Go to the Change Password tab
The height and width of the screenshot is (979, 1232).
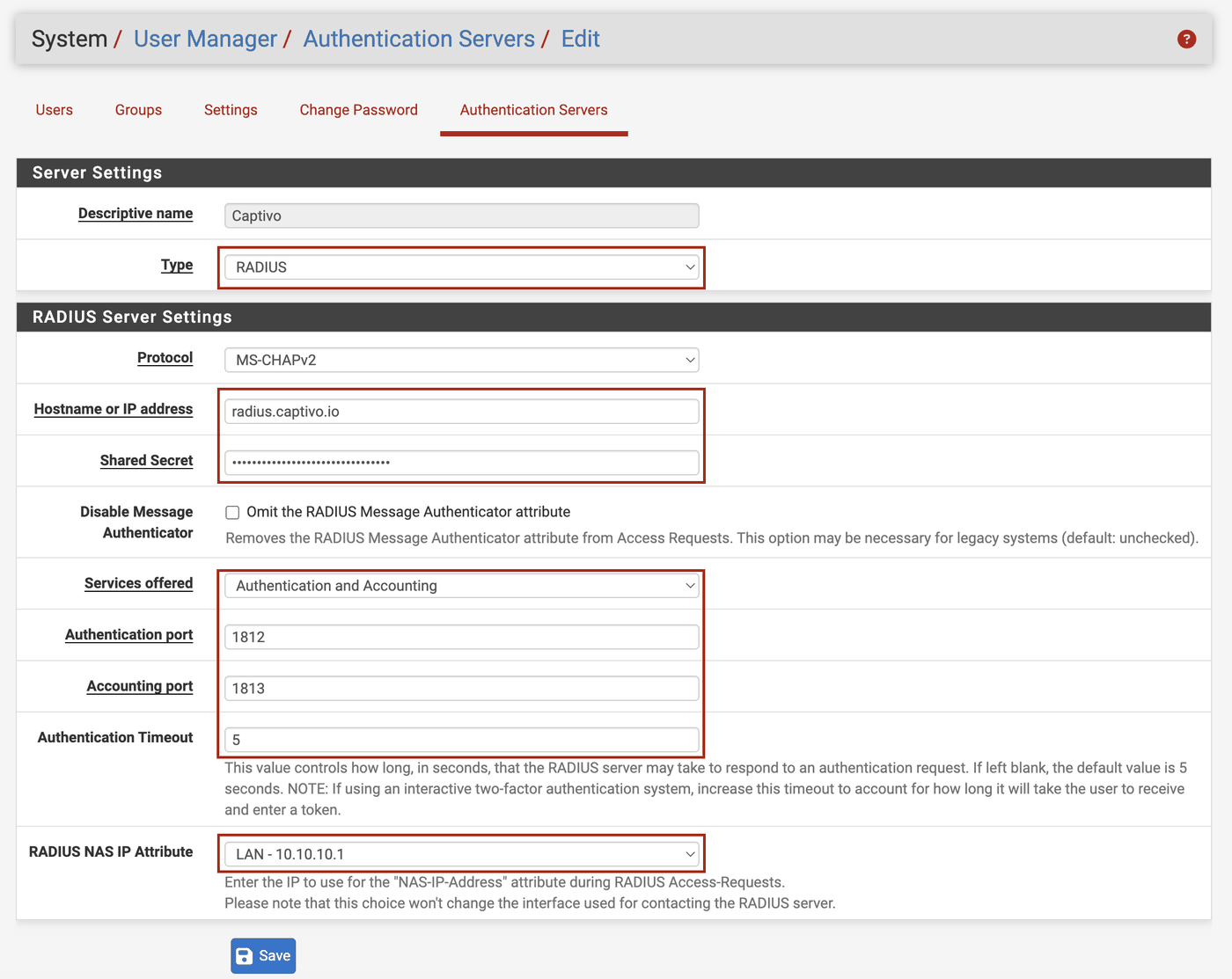tap(359, 110)
